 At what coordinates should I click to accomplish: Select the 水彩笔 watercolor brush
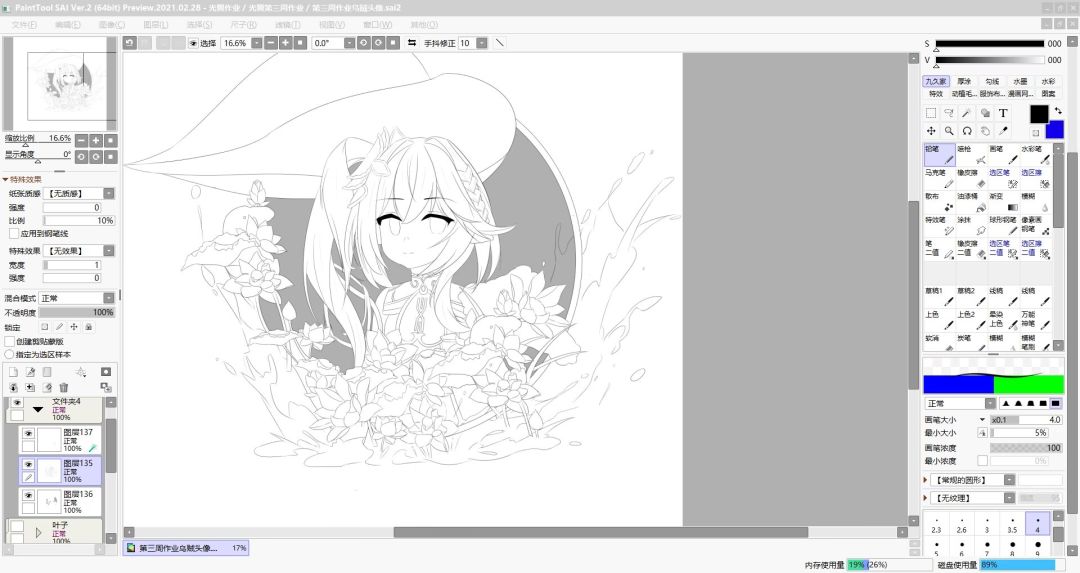[x=1036, y=154]
